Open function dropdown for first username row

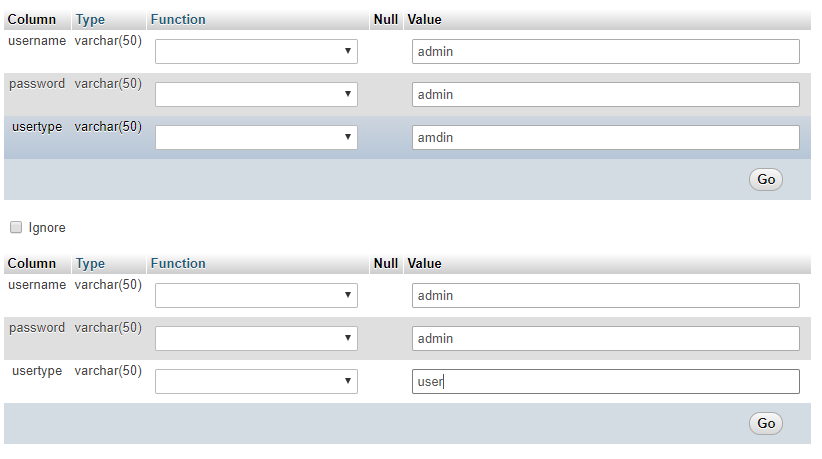(x=256, y=51)
